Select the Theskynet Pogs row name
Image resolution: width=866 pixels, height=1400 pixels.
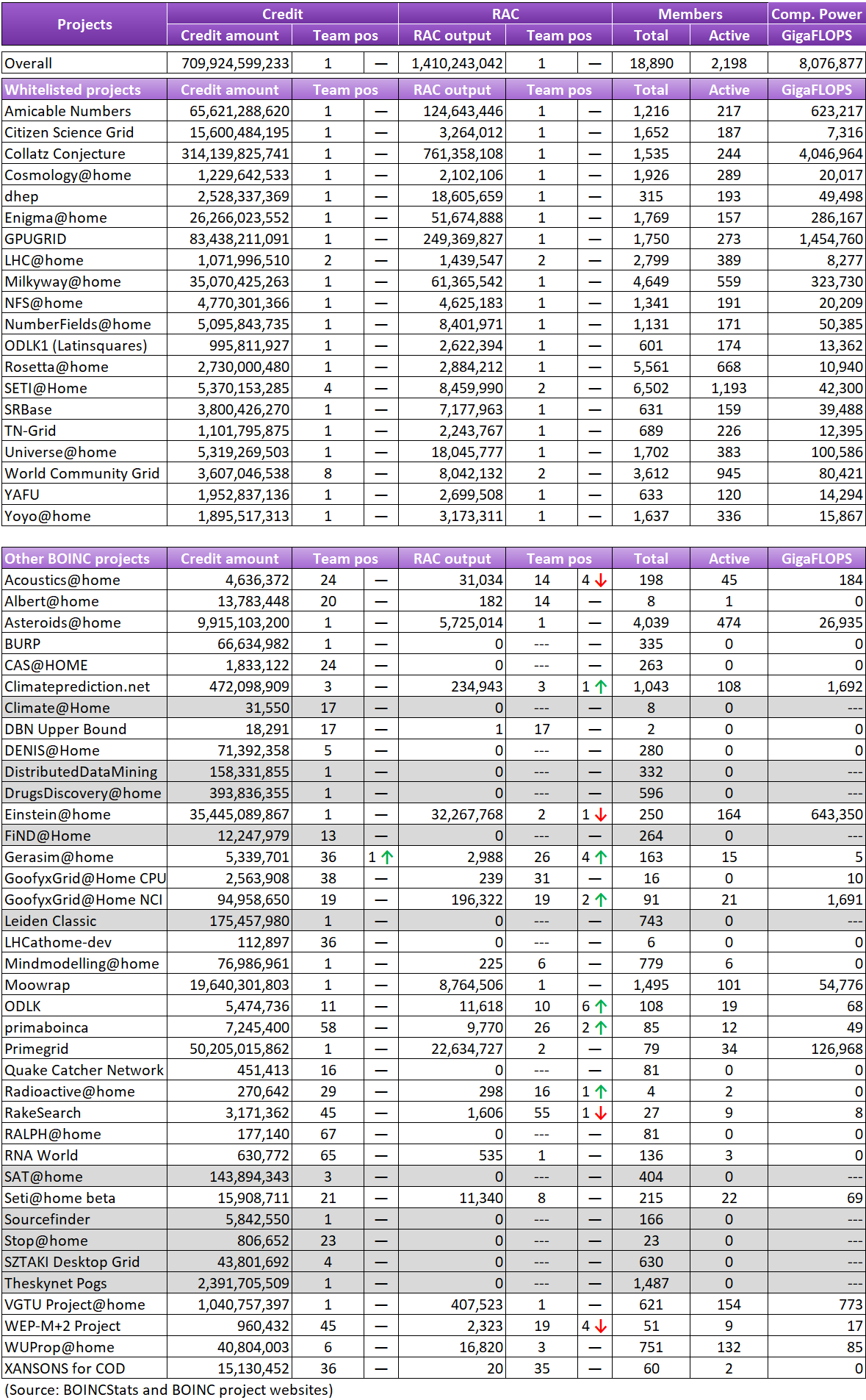[56, 1283]
